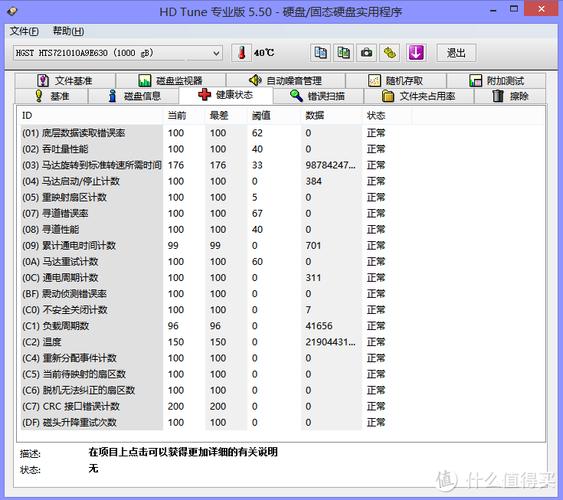Viewport: 563px width, 500px height.
Task: Select row (02) 吞吐量性能
Action: click(215, 149)
